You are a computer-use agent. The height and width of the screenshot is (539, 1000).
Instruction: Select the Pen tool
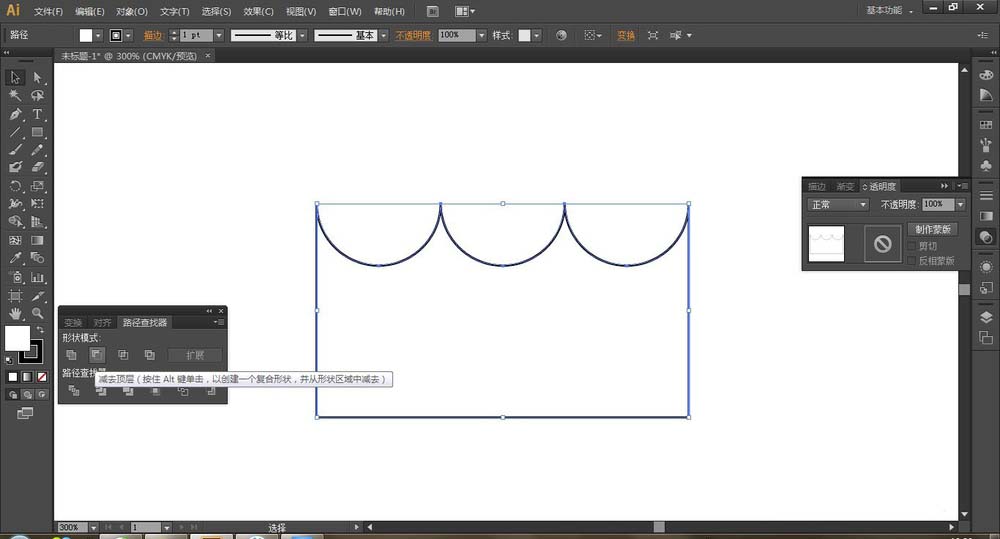(15, 114)
